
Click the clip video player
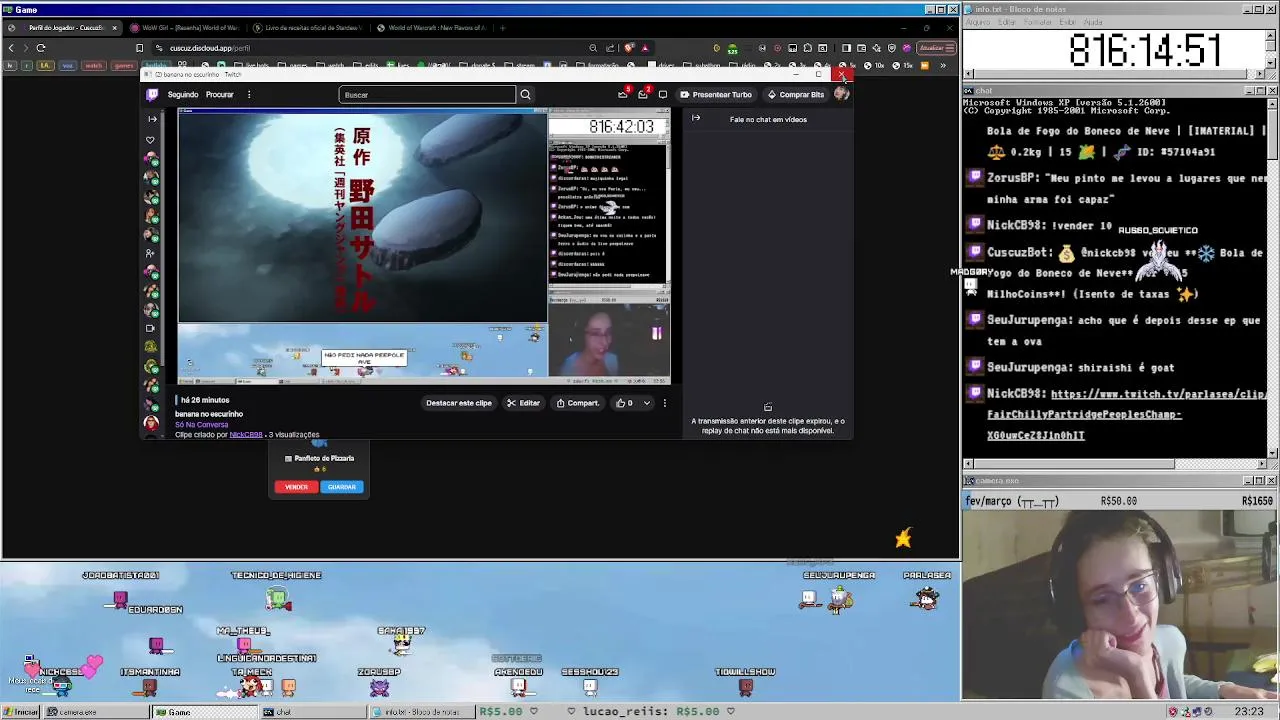[x=424, y=246]
